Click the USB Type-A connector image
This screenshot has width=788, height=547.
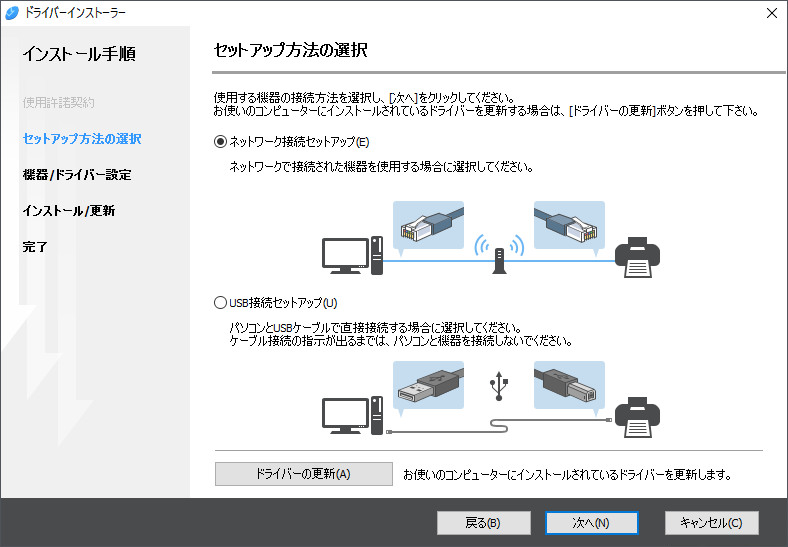pyautogui.click(x=428, y=385)
